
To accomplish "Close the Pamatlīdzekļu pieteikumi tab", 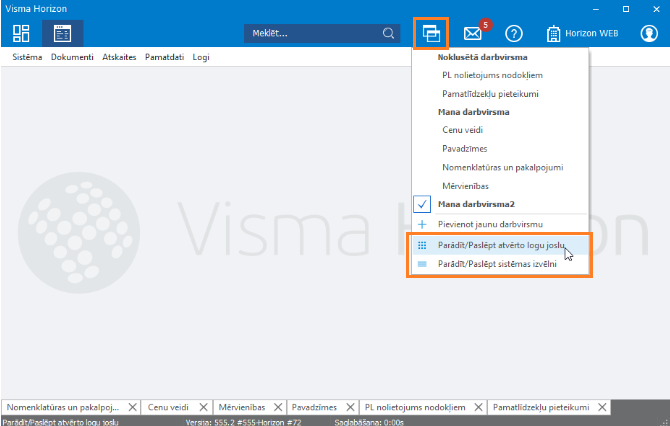I will (602, 407).
